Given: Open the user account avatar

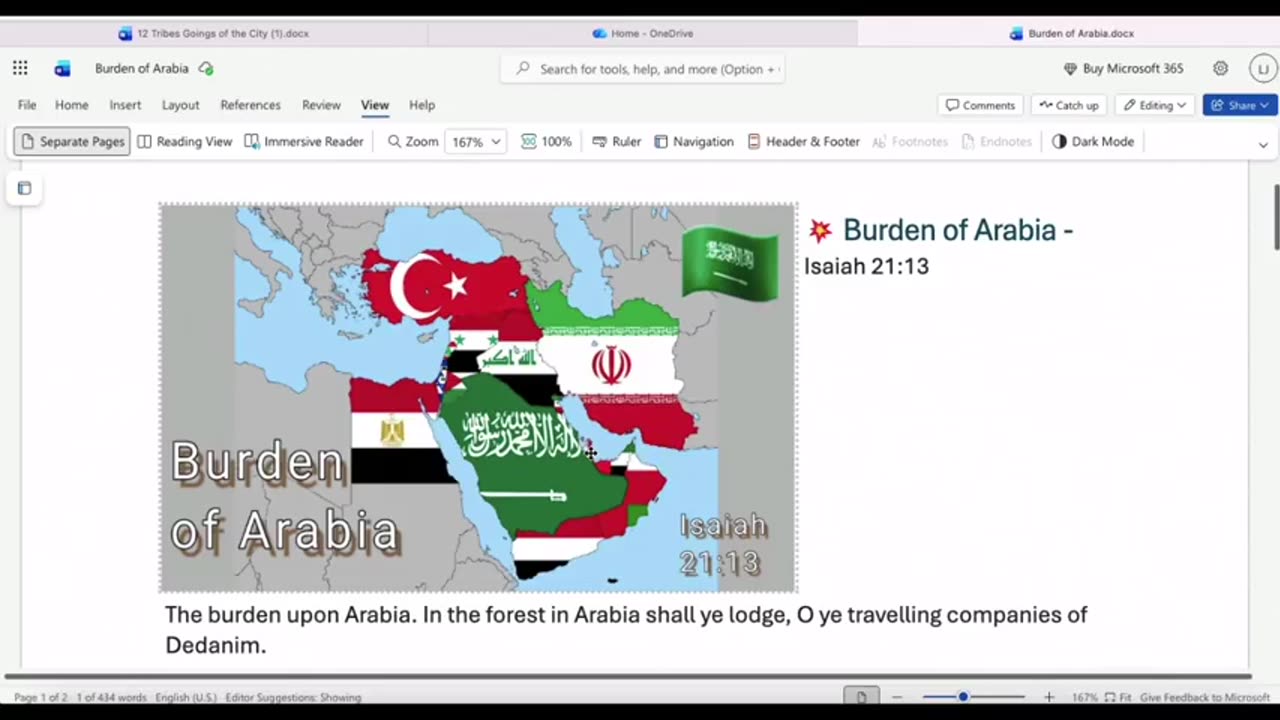Looking at the screenshot, I should 1263,68.
